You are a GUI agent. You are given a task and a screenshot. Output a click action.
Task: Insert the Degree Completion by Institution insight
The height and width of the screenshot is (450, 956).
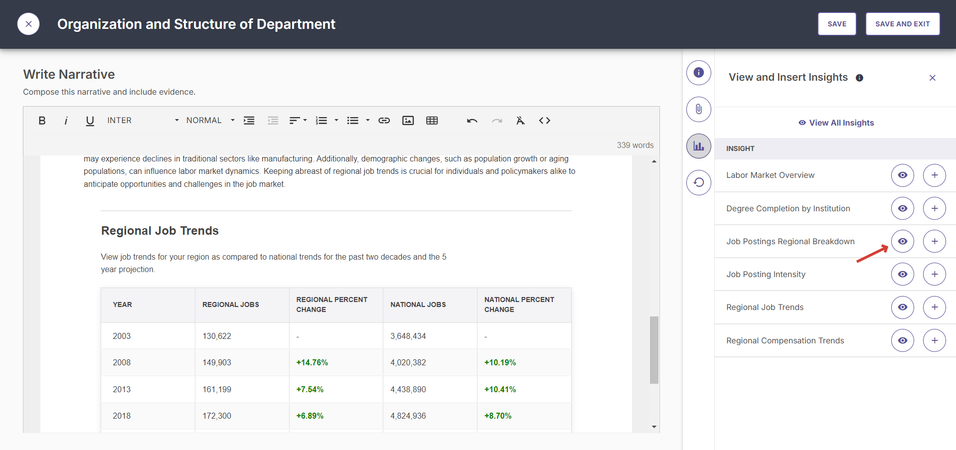(x=934, y=209)
